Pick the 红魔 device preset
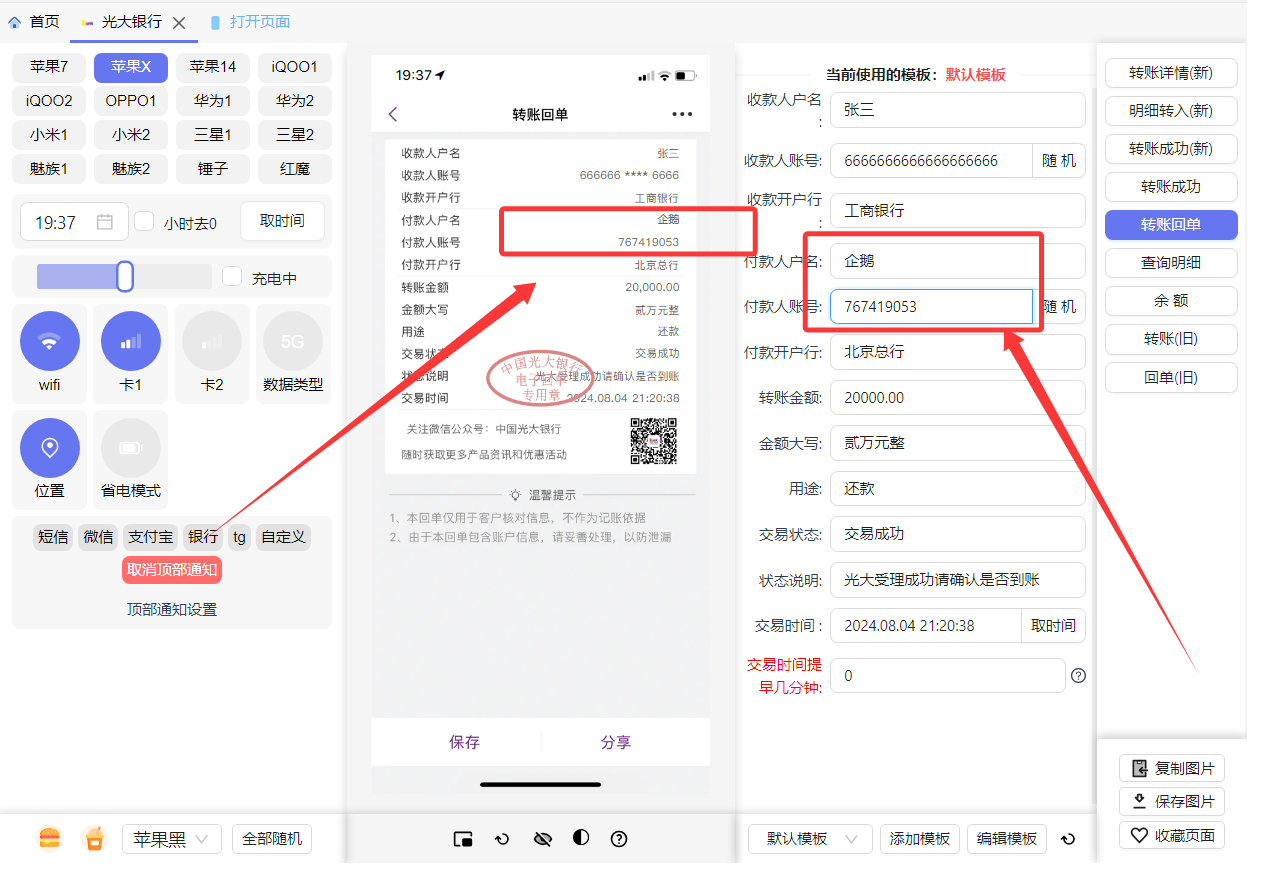Screen dimensions: 1276x877 pyautogui.click(x=295, y=169)
